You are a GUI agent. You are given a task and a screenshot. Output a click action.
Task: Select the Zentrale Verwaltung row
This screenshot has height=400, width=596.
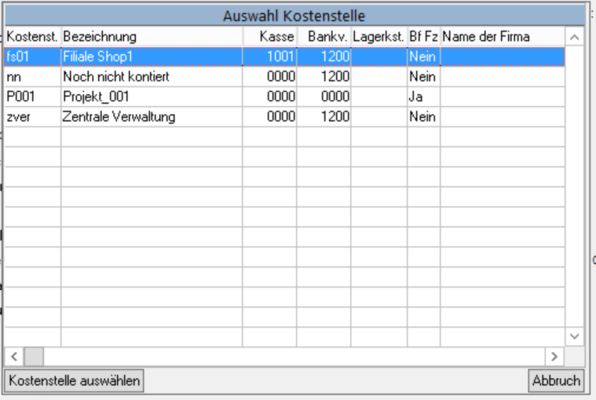[285, 117]
